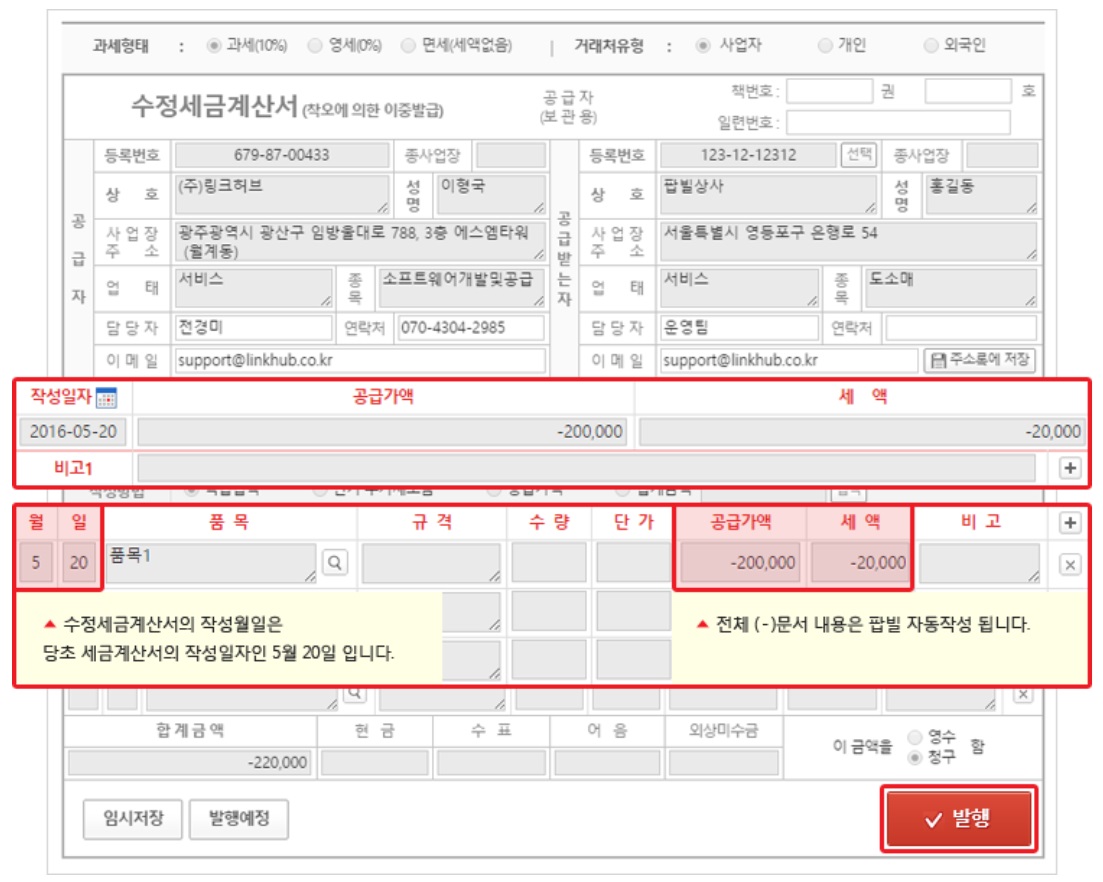Image resolution: width=1103 pixels, height=882 pixels.
Task: Click the 비고1 remark input field
Action: point(586,468)
